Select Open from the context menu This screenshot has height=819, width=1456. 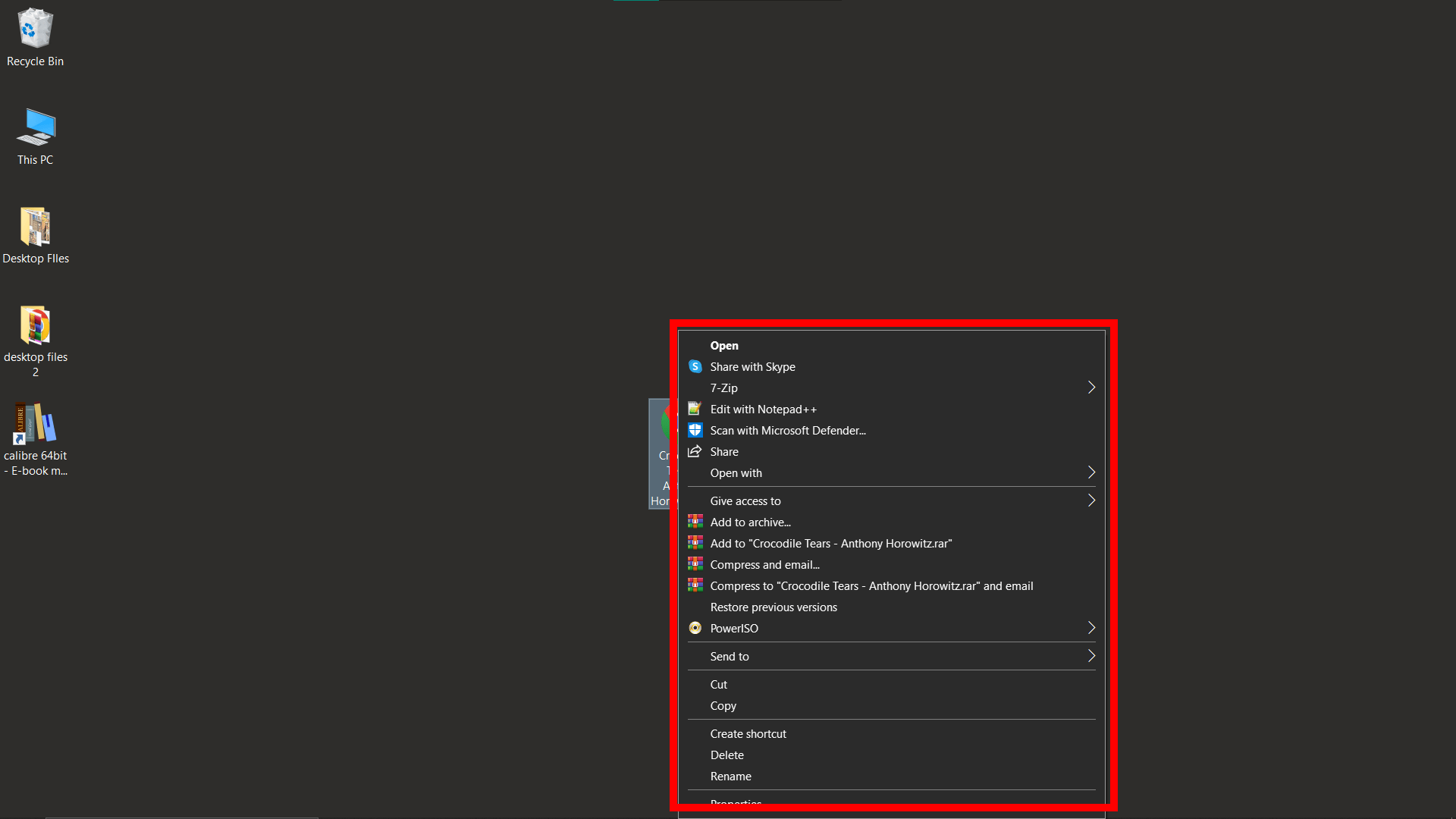tap(724, 345)
